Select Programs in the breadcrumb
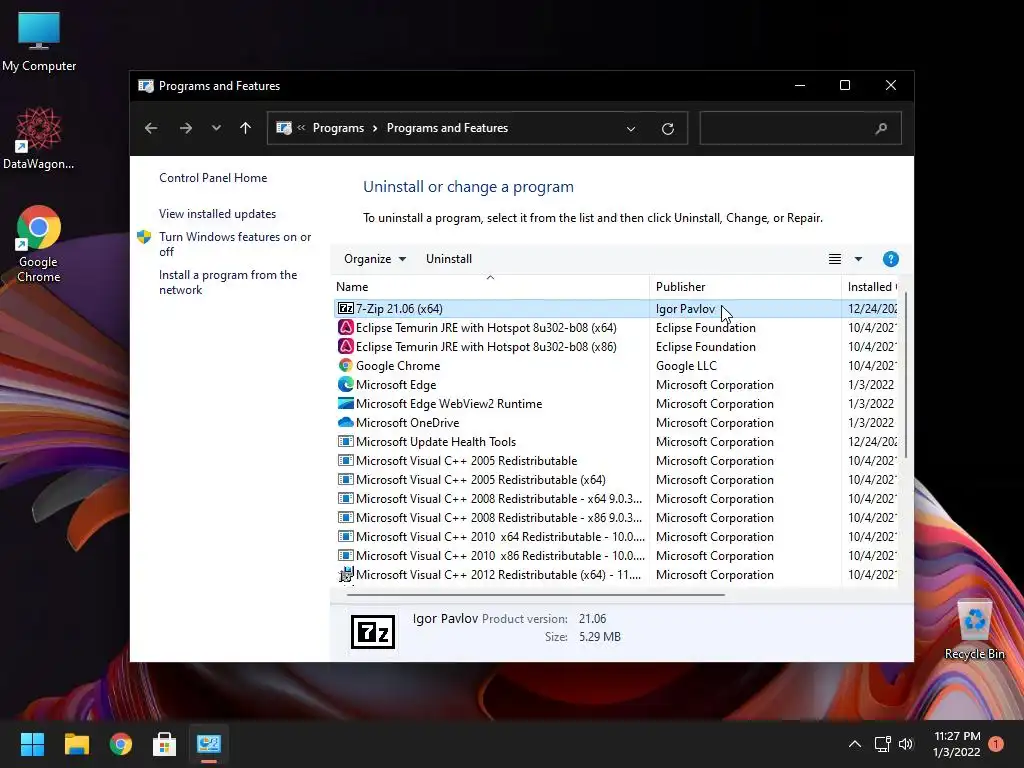Screen dimensions: 1024x768 [338, 128]
